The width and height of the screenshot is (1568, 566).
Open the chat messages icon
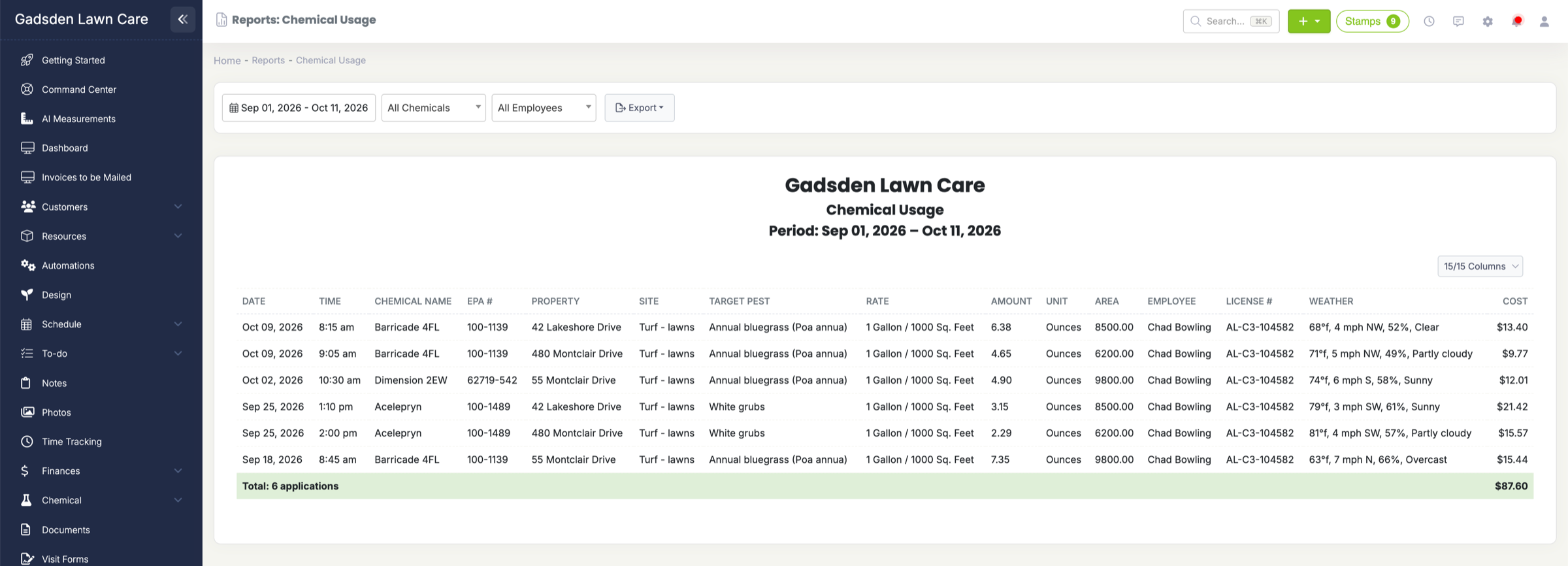[1458, 22]
